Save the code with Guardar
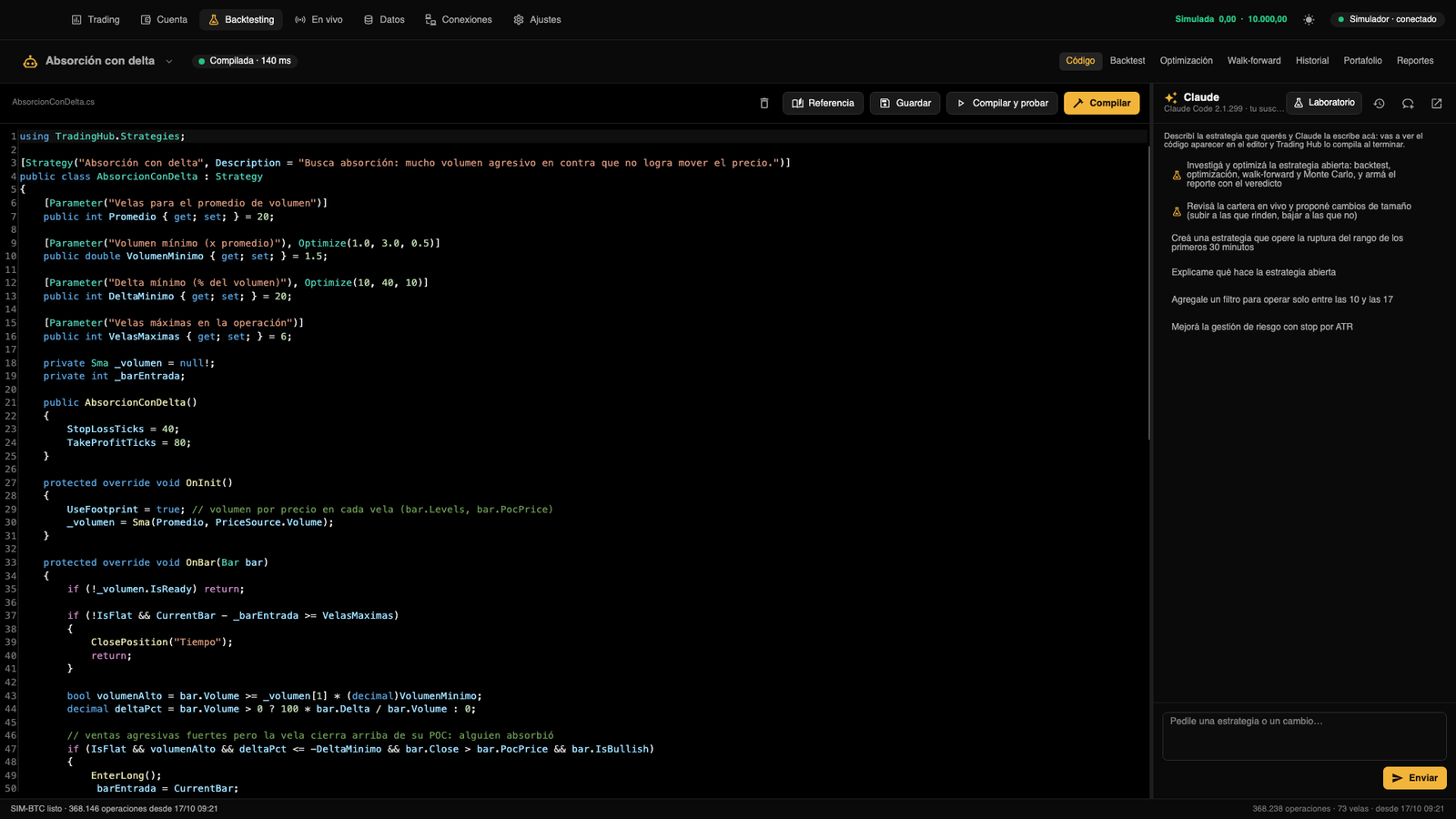This screenshot has width=1456, height=819. pyautogui.click(x=905, y=103)
